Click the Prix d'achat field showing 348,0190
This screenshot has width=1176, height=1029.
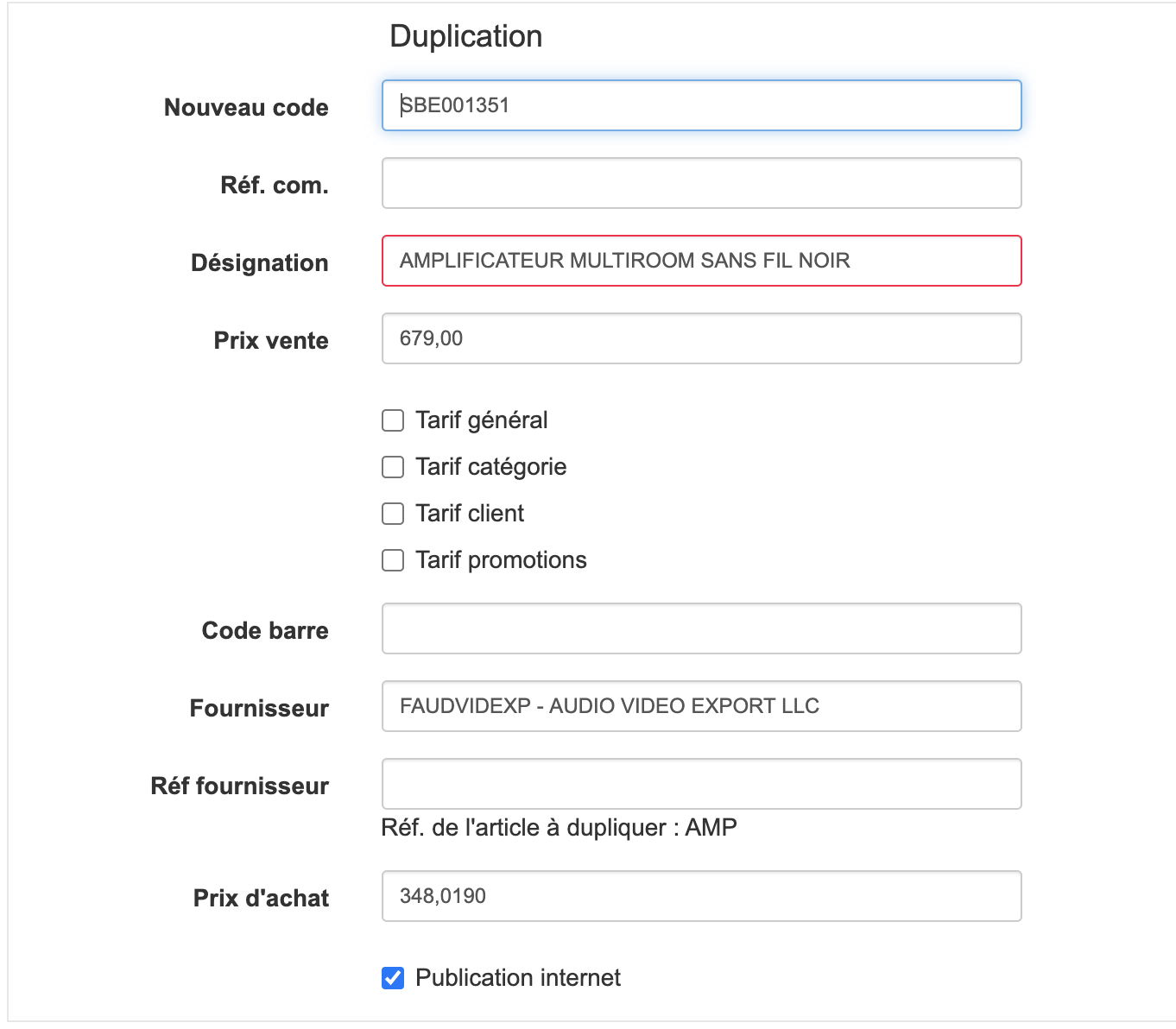(701, 896)
